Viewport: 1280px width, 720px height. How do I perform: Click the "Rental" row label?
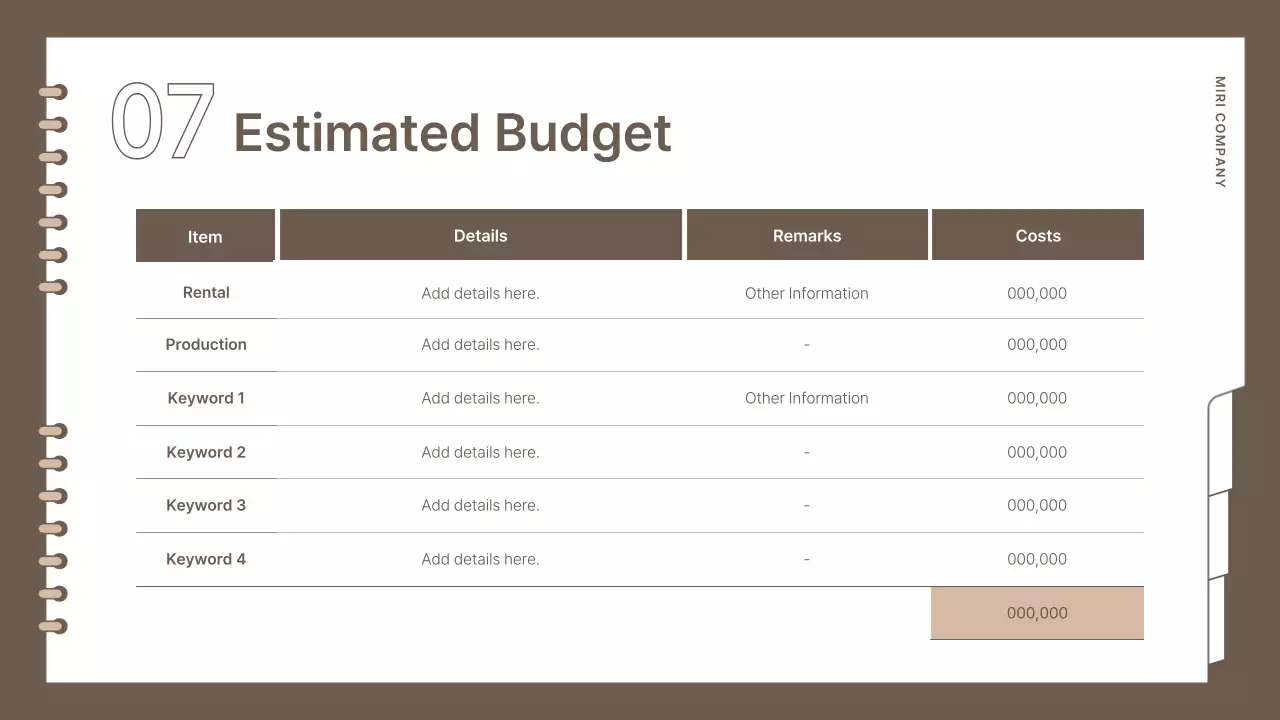(206, 293)
